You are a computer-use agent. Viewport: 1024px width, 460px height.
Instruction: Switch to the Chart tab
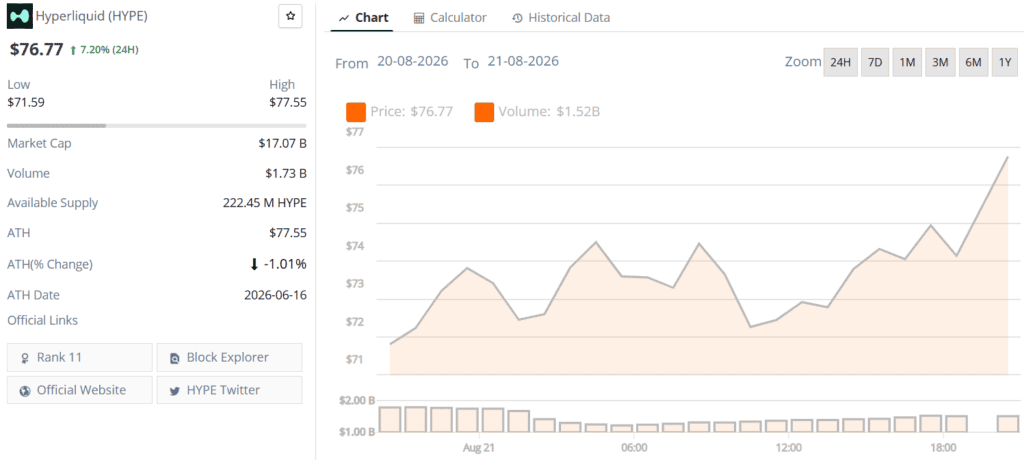point(364,18)
